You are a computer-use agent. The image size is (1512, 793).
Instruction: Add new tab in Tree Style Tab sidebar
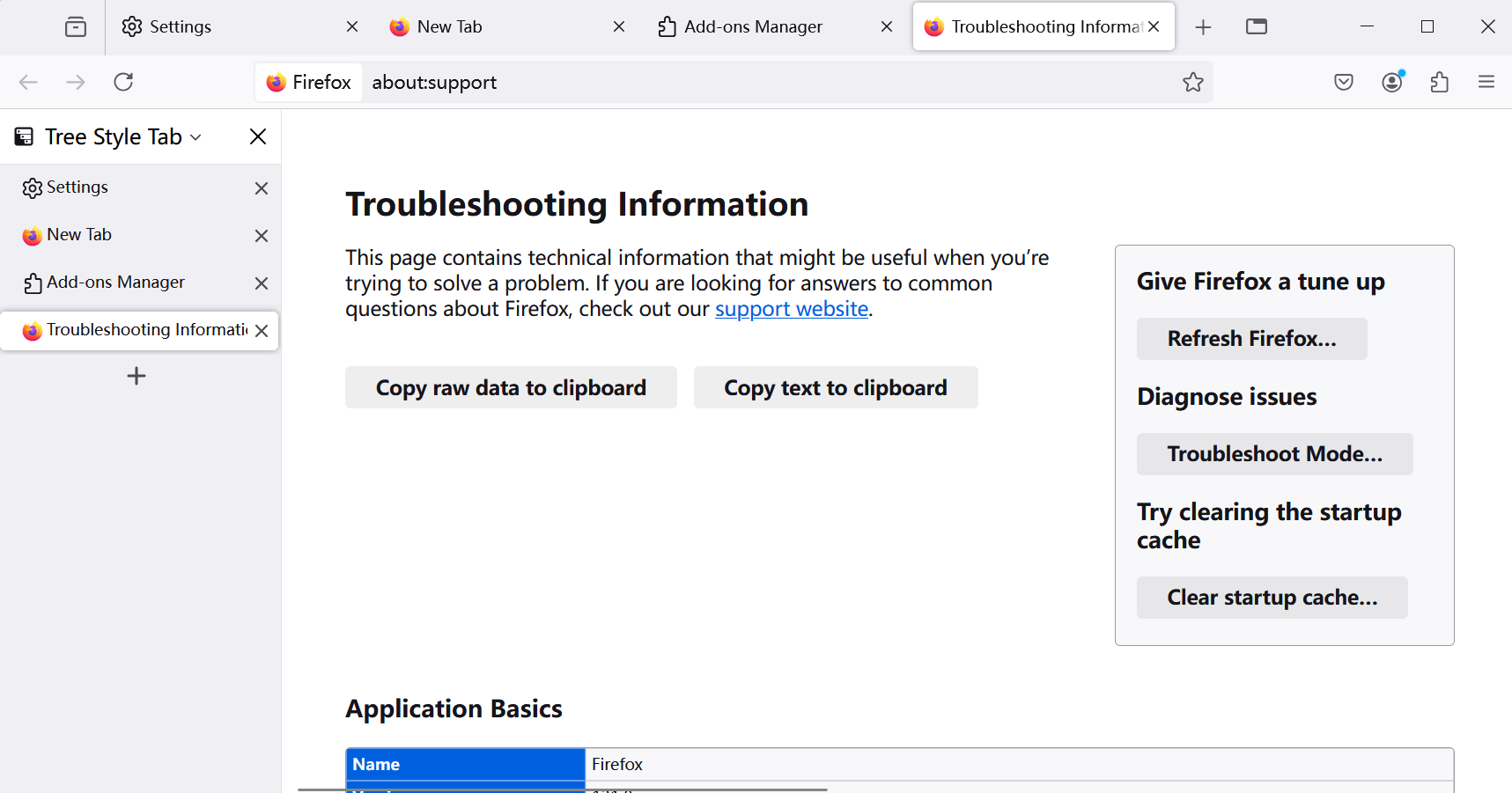click(x=136, y=377)
